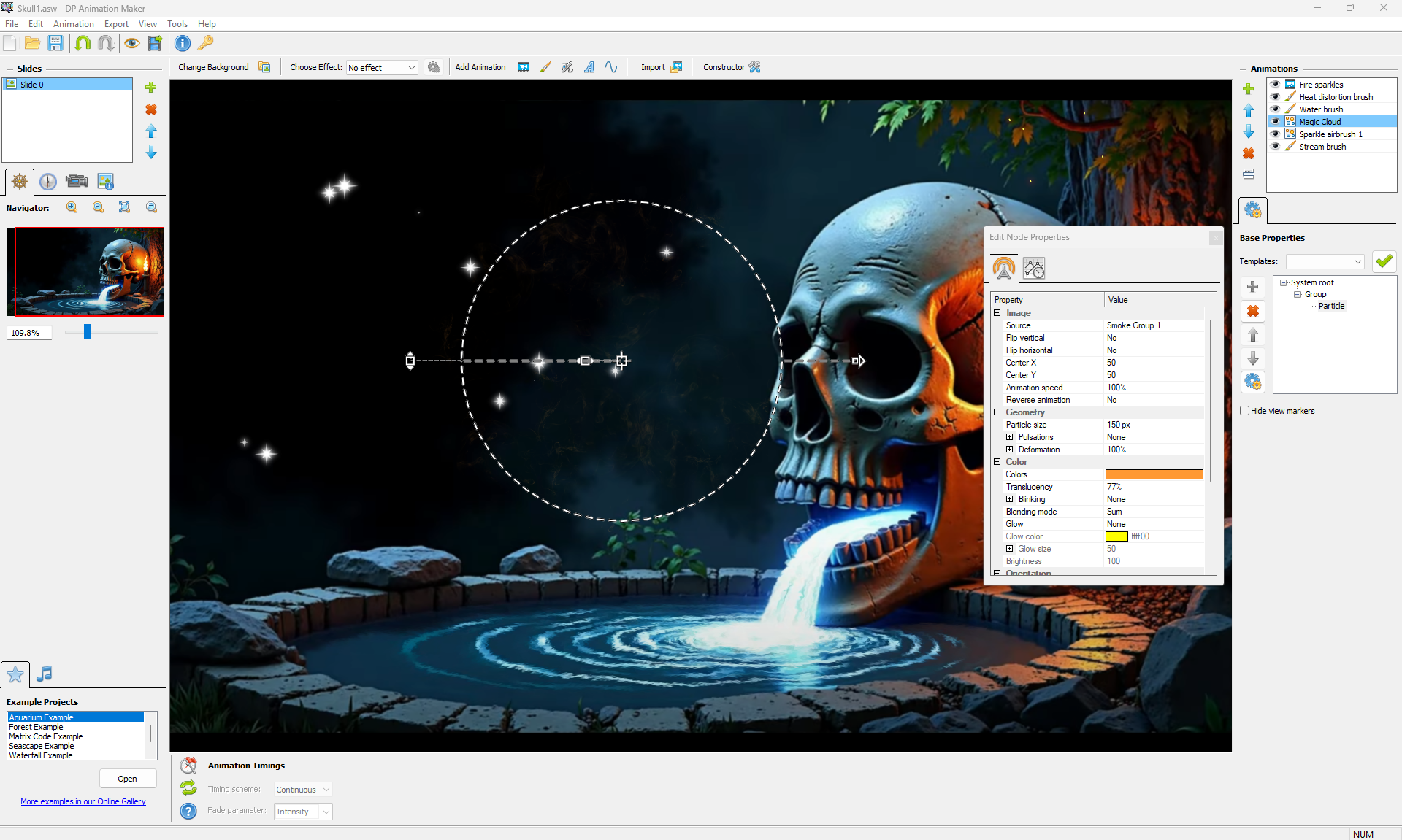Open the Export menu
This screenshot has height=840, width=1402.
116,24
